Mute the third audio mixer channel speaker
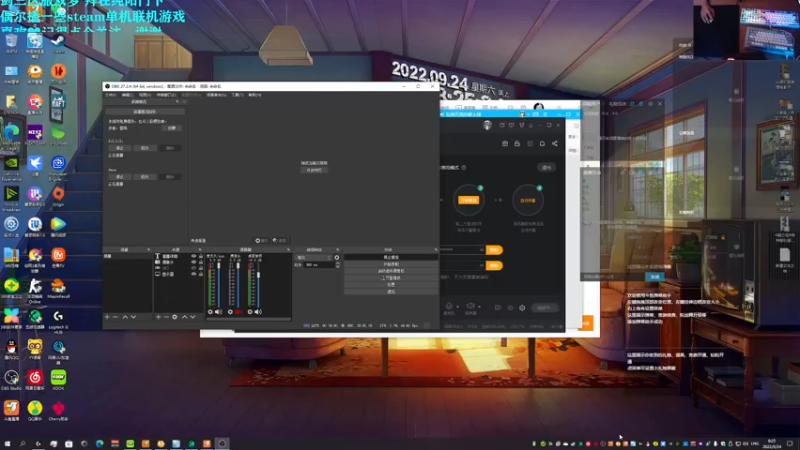Viewport: 800px width, 450px height. pyautogui.click(x=258, y=312)
